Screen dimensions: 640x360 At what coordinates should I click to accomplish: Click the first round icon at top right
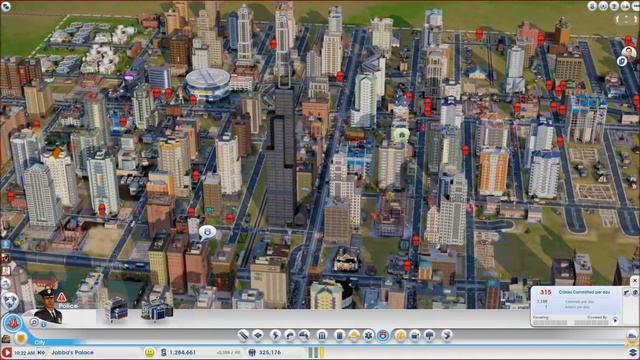tap(592, 6)
